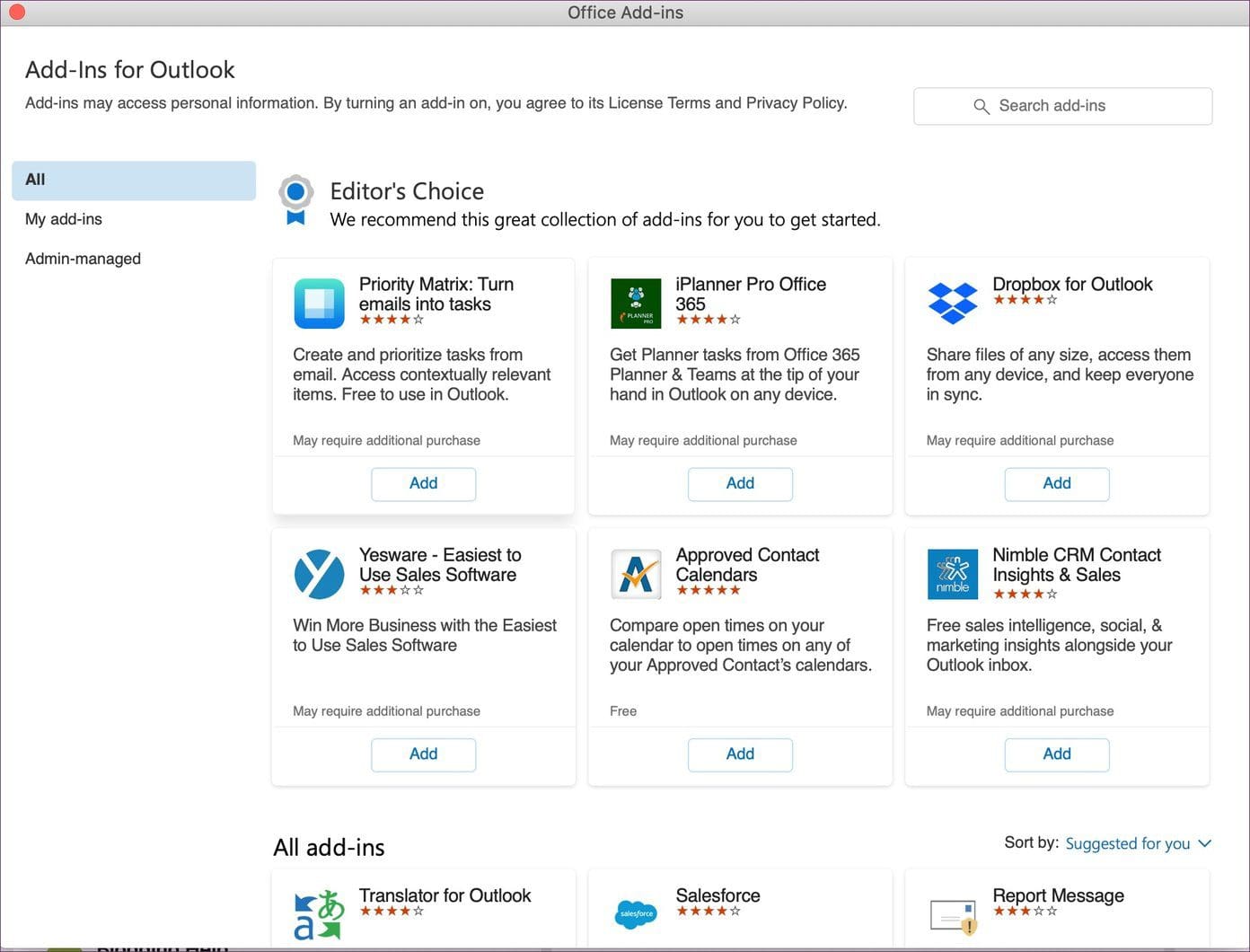Image resolution: width=1250 pixels, height=952 pixels.
Task: Open iPlanner Pro Office 365 title
Action: [x=751, y=294]
